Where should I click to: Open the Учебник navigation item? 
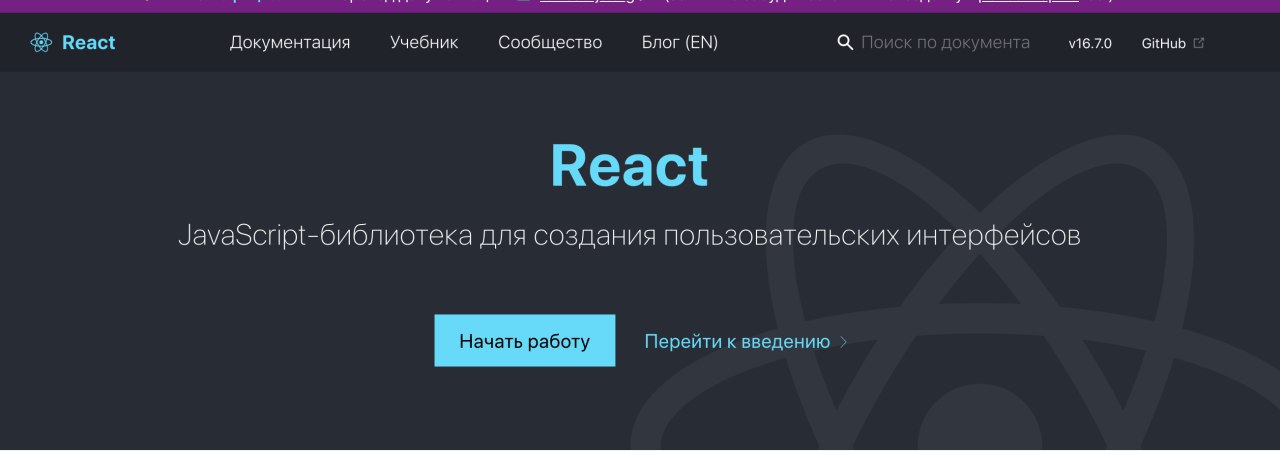pyautogui.click(x=424, y=43)
